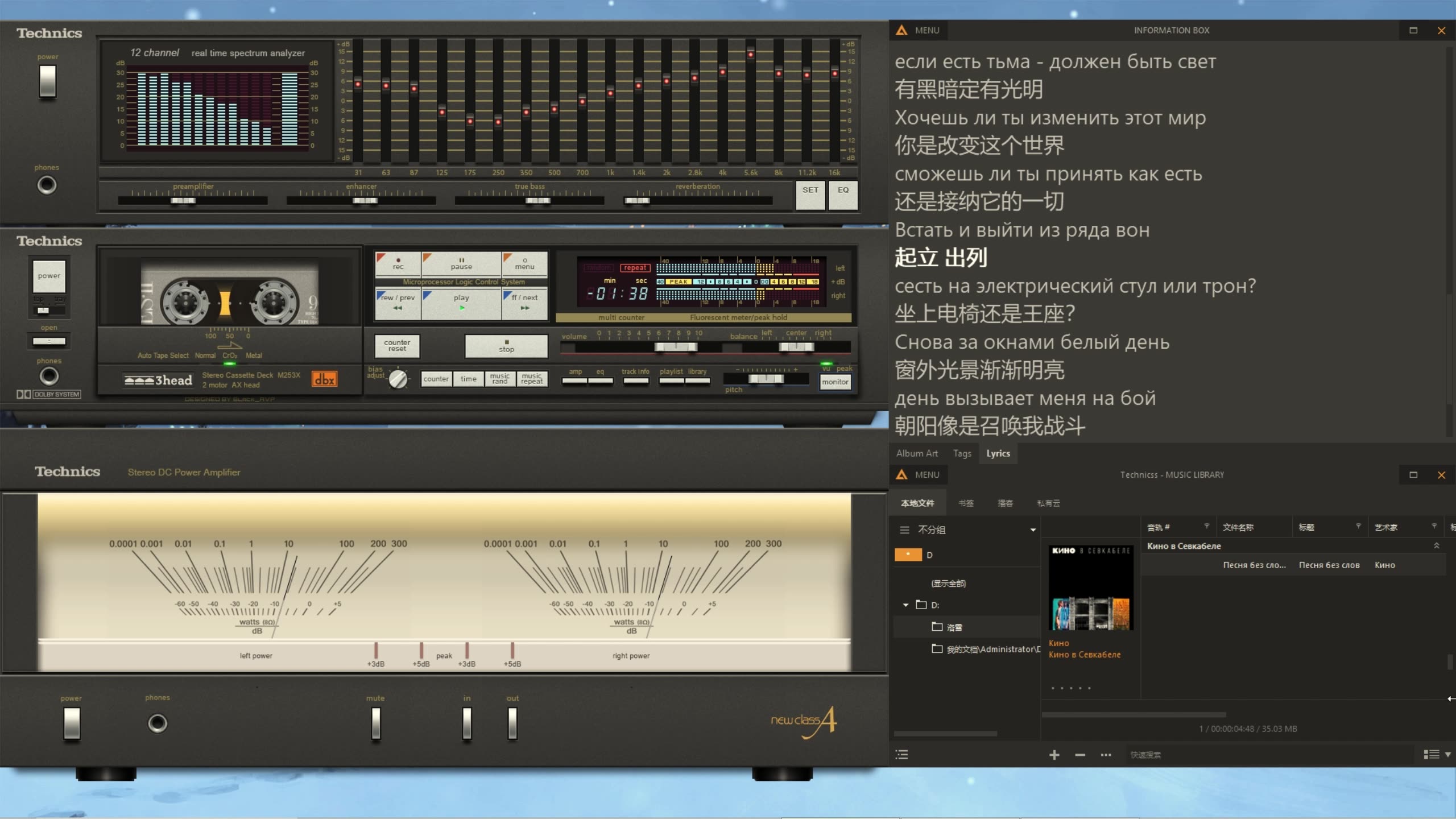Toggle the playlist window switch
The width and height of the screenshot is (1456, 819).
click(x=671, y=380)
